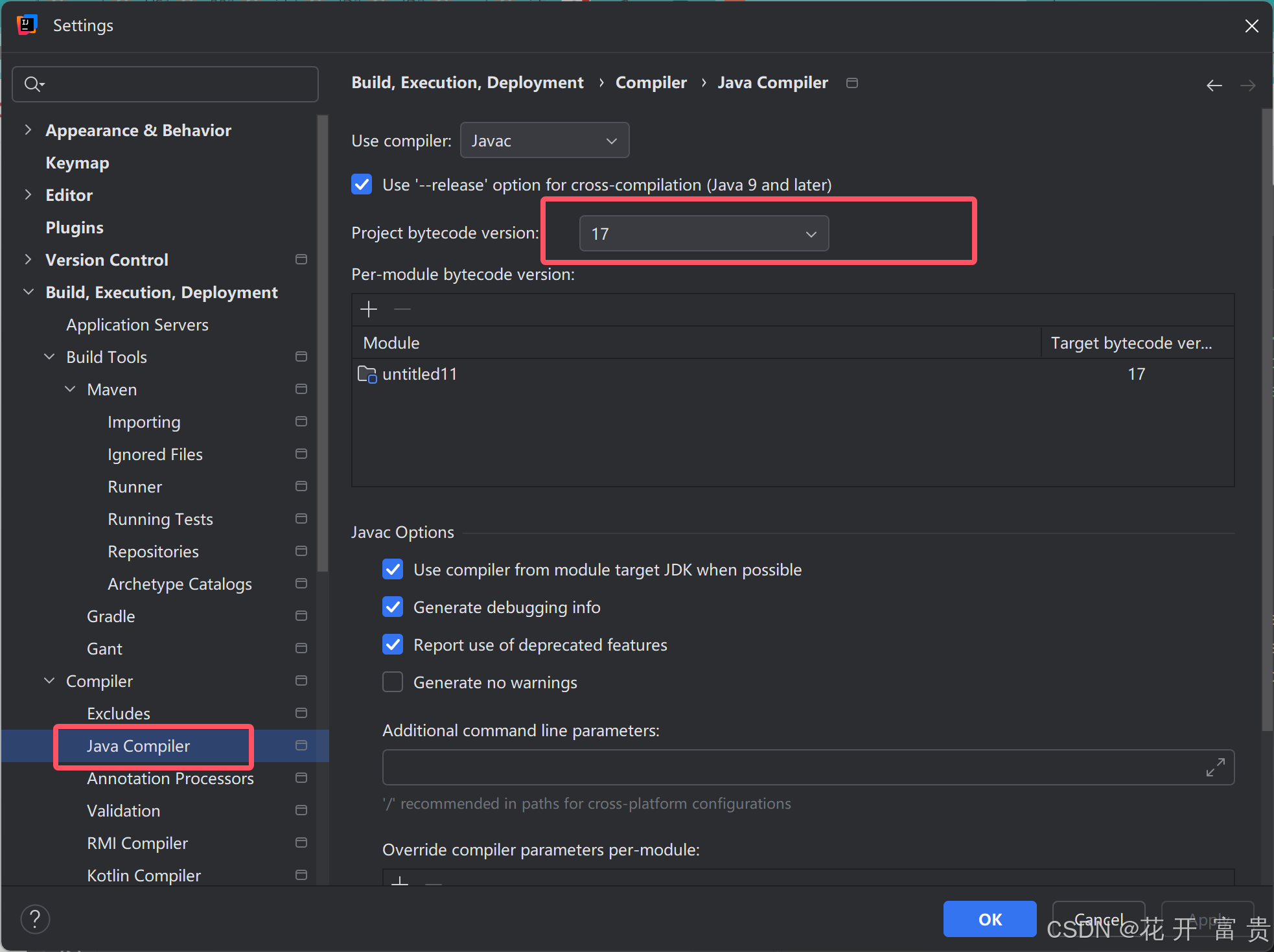Click Additional command line parameters field
This screenshot has width=1274, height=952.
click(791, 767)
